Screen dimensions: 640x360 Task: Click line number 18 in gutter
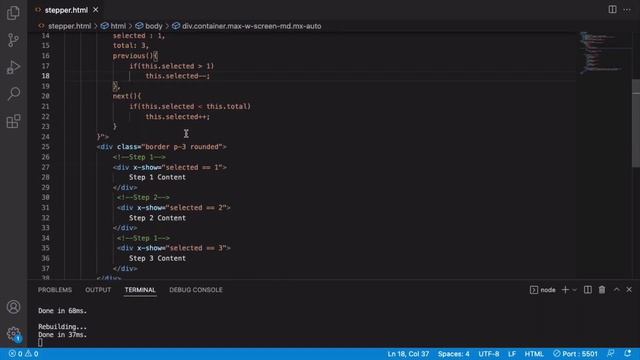(x=45, y=76)
